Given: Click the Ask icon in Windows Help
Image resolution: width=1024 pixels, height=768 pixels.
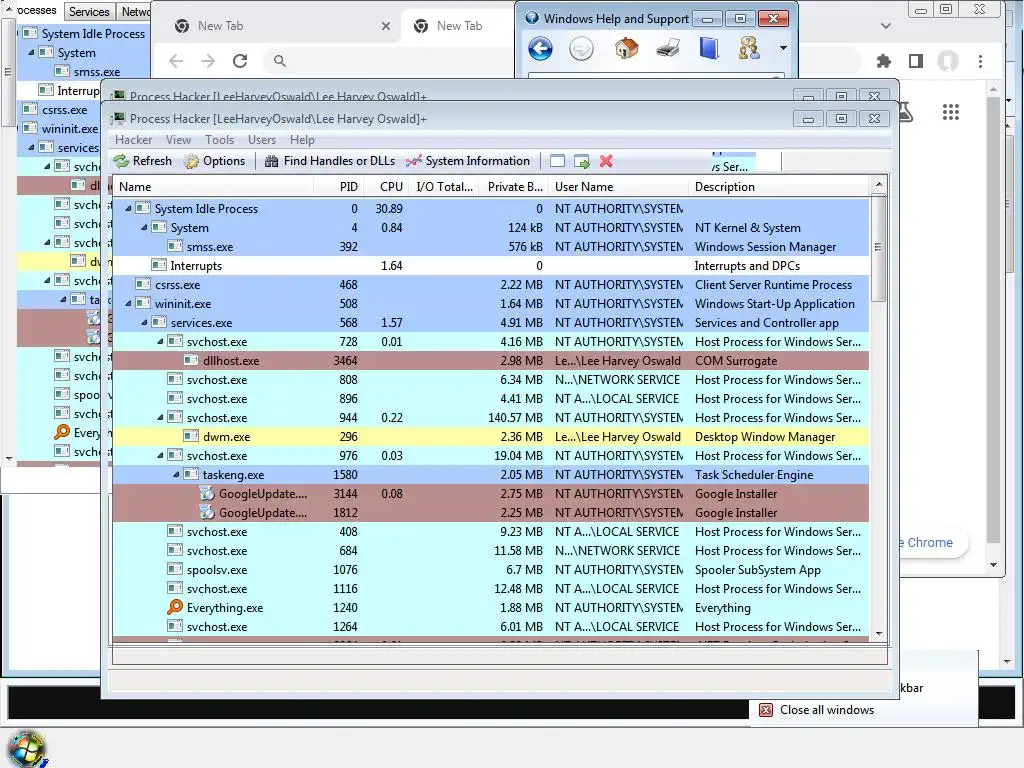Looking at the screenshot, I should point(749,48).
